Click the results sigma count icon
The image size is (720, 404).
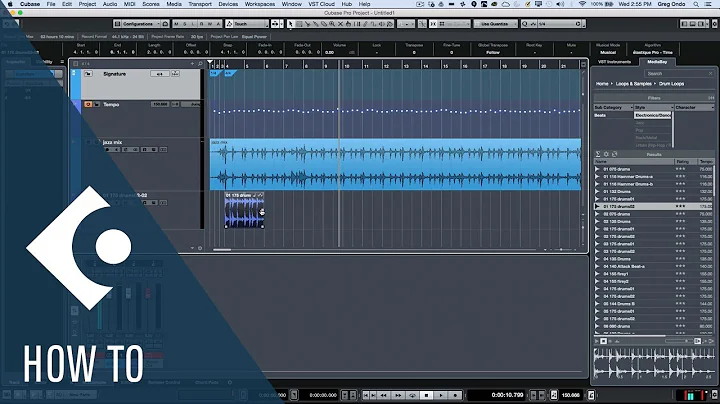click(598, 154)
